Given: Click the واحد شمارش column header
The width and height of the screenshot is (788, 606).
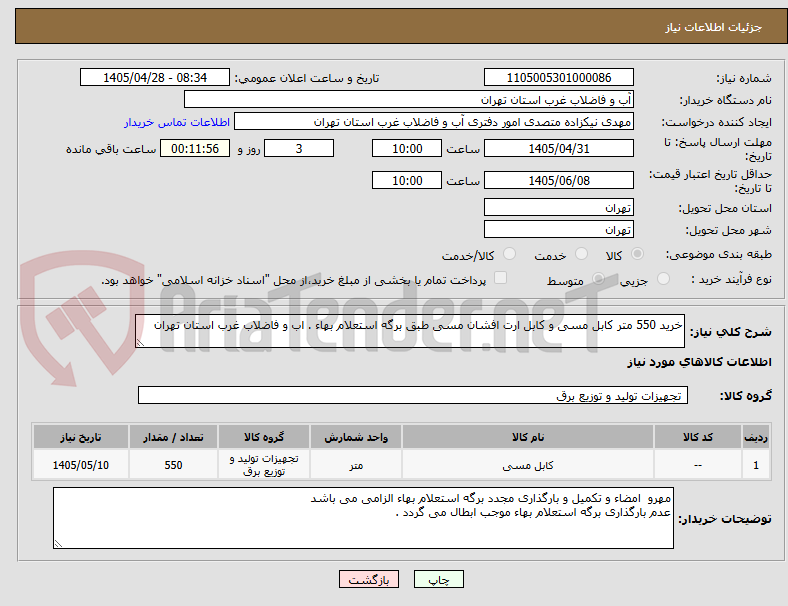Looking at the screenshot, I should point(356,437).
